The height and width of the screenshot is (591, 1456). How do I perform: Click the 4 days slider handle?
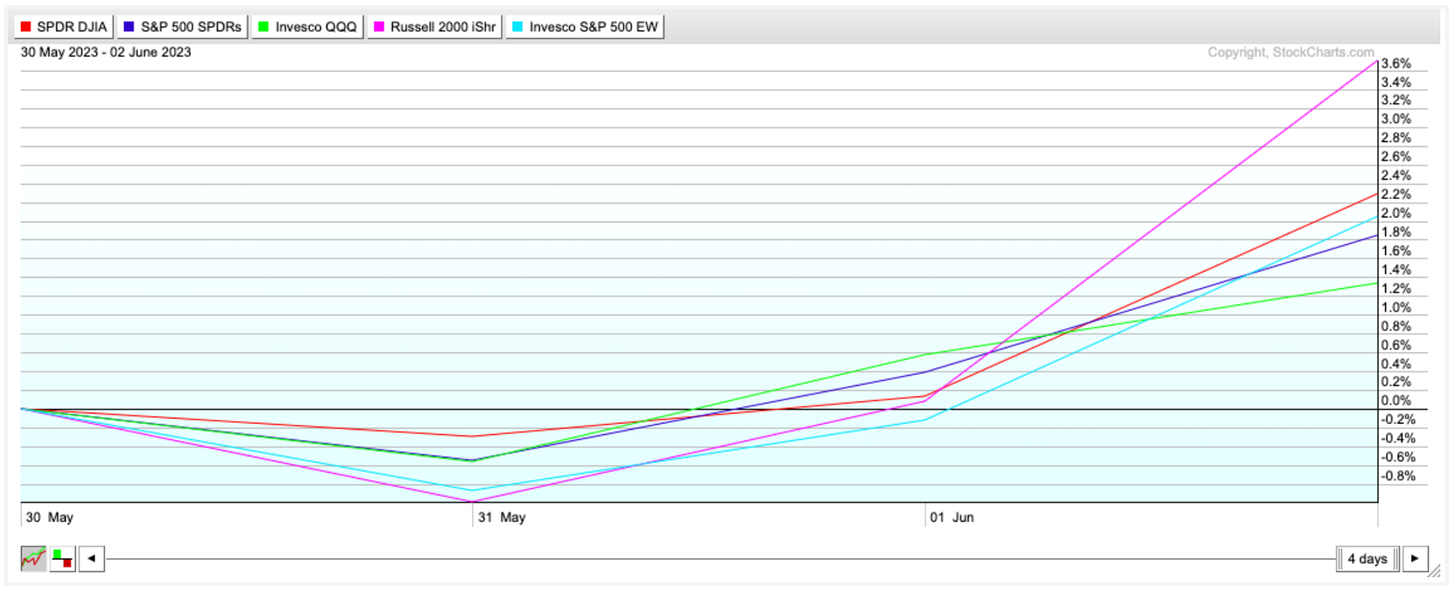point(1367,558)
